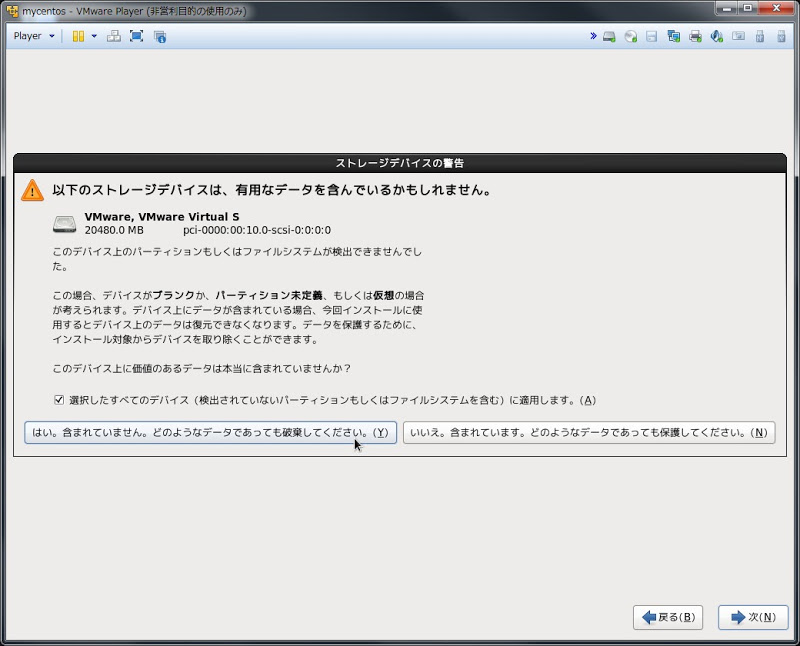
Task: Click the CD/DVD drive device icon
Action: click(x=630, y=36)
